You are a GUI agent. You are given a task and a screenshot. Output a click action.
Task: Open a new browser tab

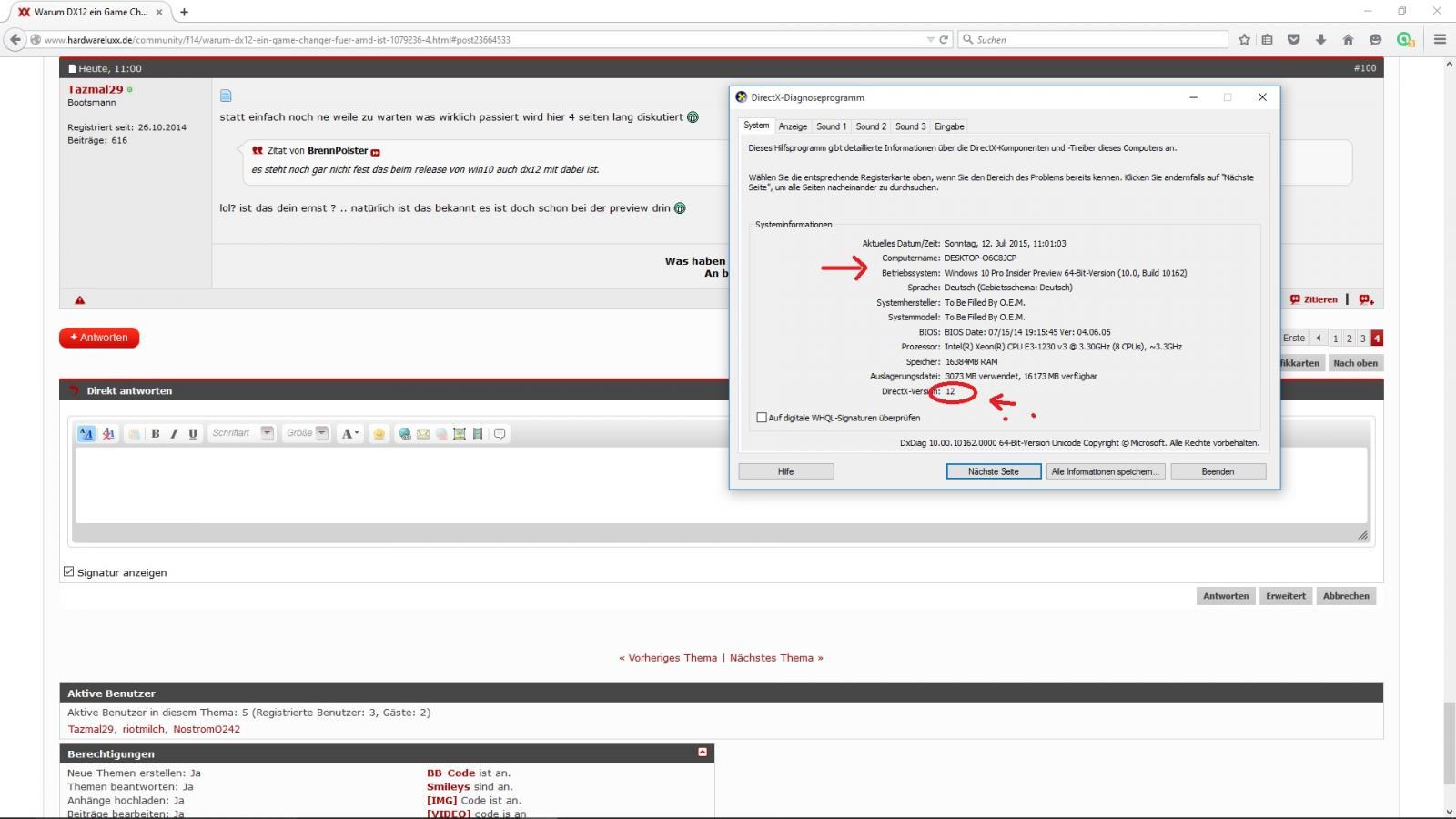tap(184, 12)
